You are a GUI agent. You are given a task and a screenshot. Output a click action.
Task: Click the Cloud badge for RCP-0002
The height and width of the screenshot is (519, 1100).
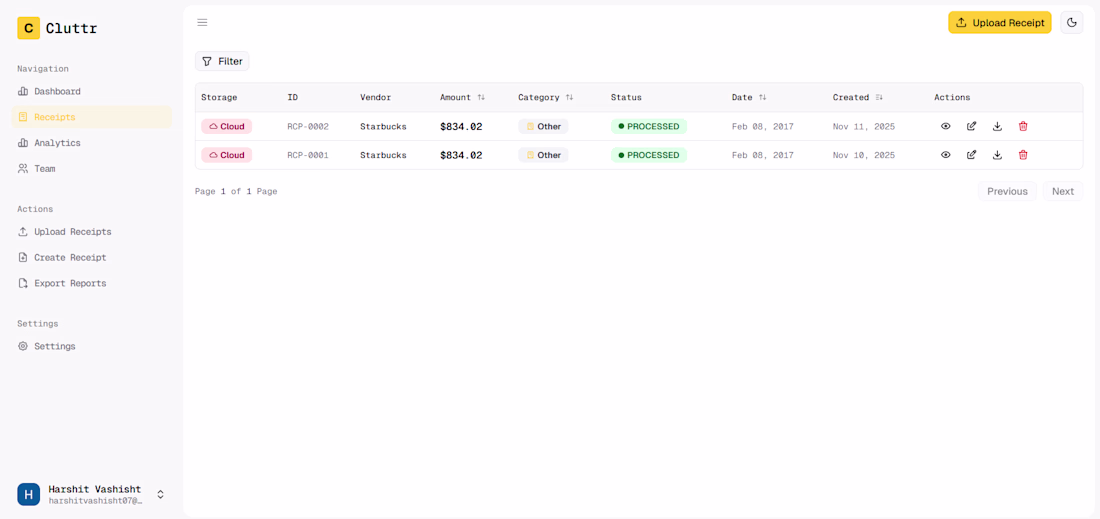[227, 126]
